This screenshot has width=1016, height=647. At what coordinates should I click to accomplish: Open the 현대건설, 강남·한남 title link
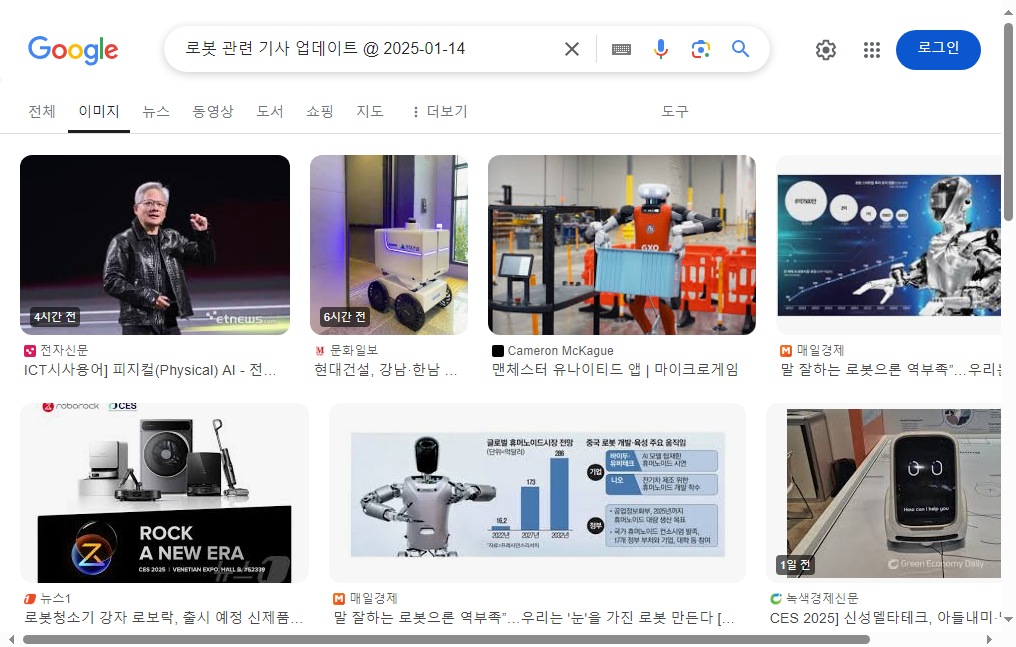(x=386, y=370)
